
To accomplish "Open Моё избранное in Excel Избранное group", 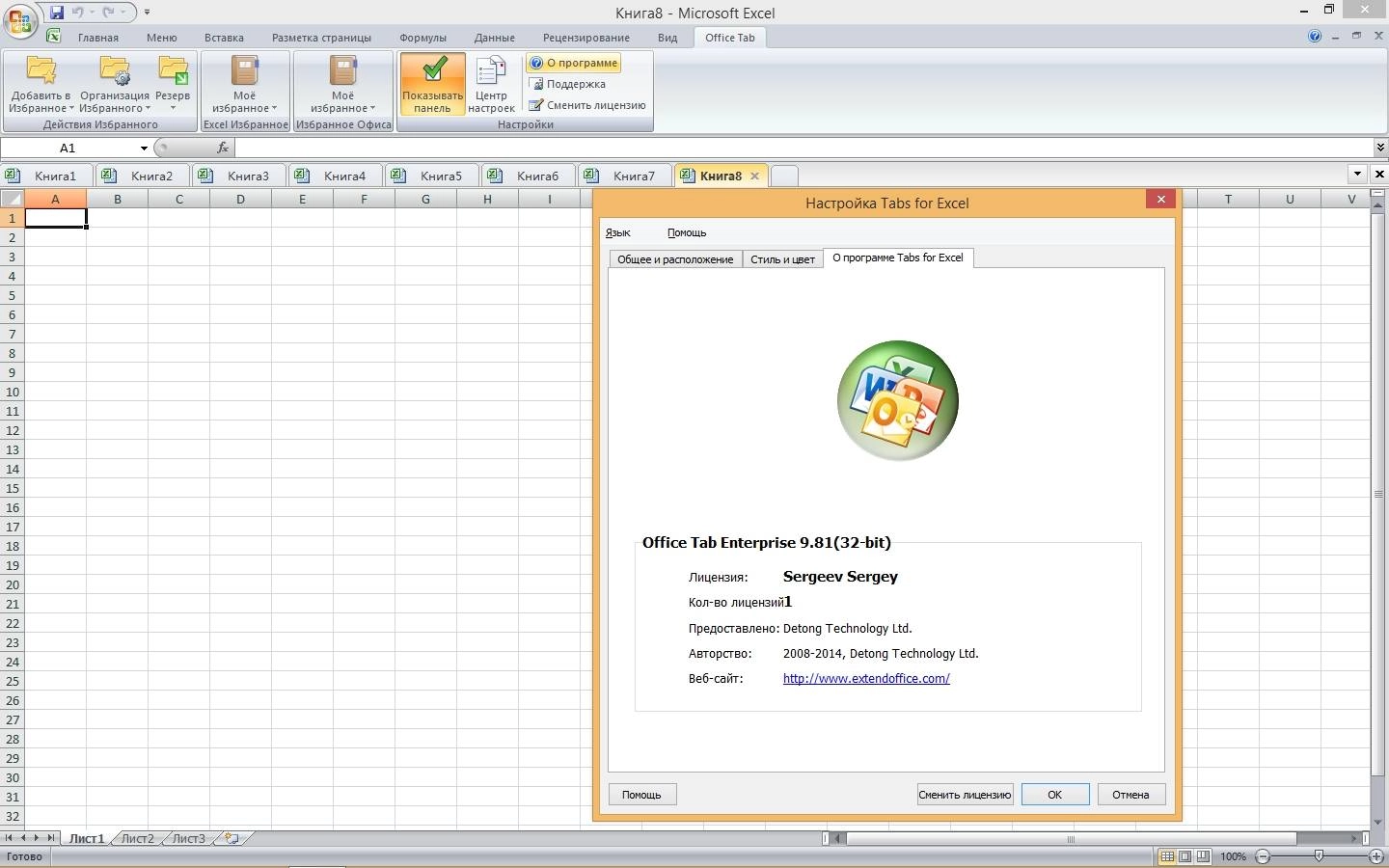I will tap(245, 84).
